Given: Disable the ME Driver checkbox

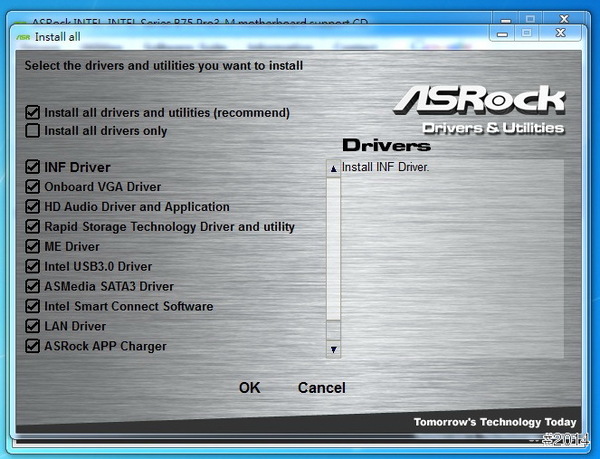Looking at the screenshot, I should pyautogui.click(x=34, y=247).
